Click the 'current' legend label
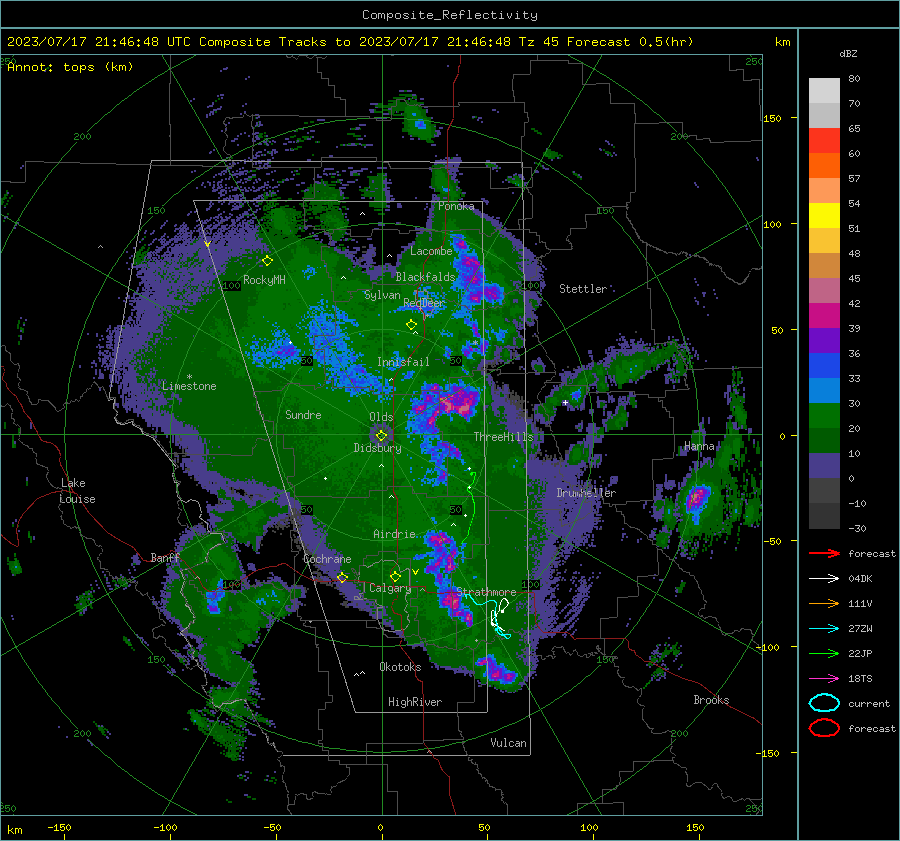The width and height of the screenshot is (900, 841). pyautogui.click(x=869, y=703)
